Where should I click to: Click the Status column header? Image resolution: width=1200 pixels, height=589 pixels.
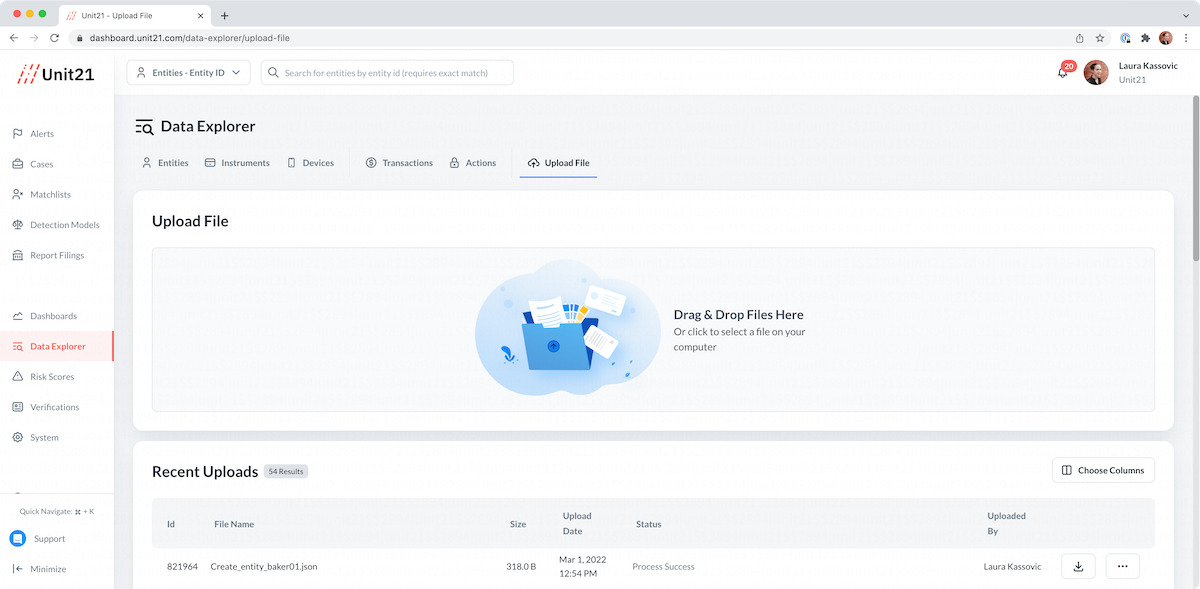point(648,524)
